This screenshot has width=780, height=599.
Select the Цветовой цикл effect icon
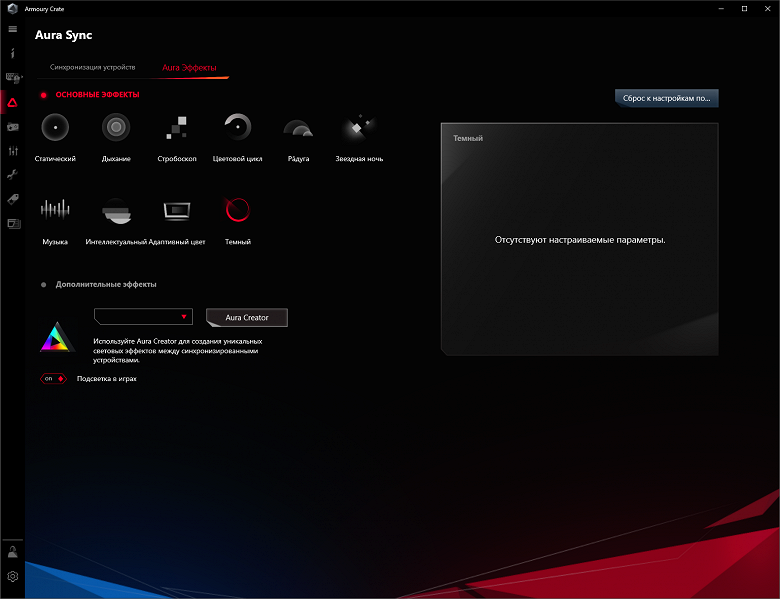(x=237, y=127)
